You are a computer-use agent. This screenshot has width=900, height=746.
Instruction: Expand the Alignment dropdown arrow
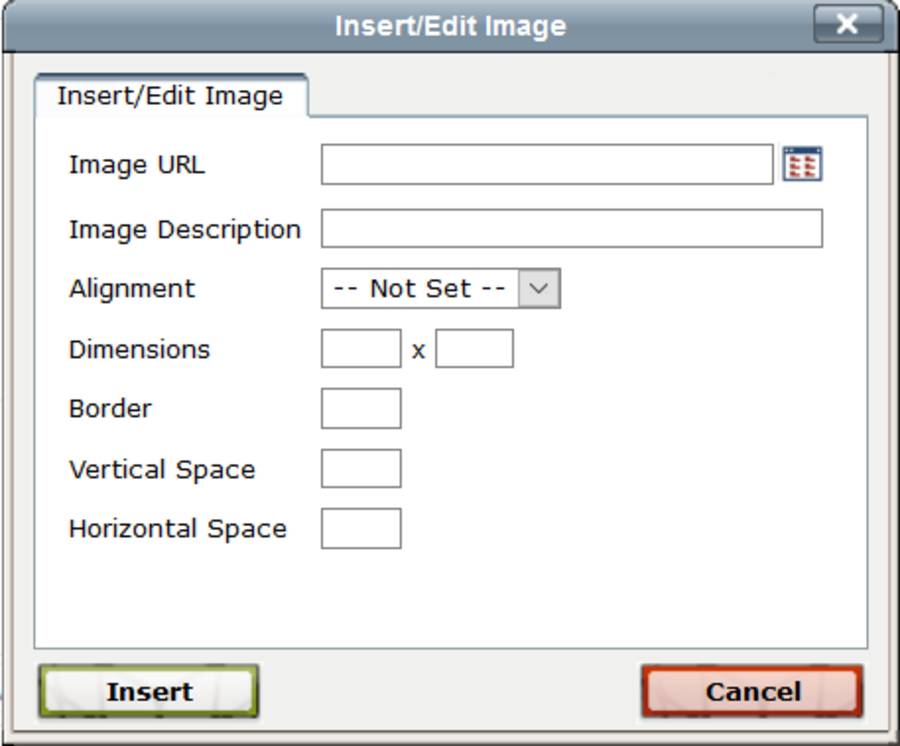(539, 288)
